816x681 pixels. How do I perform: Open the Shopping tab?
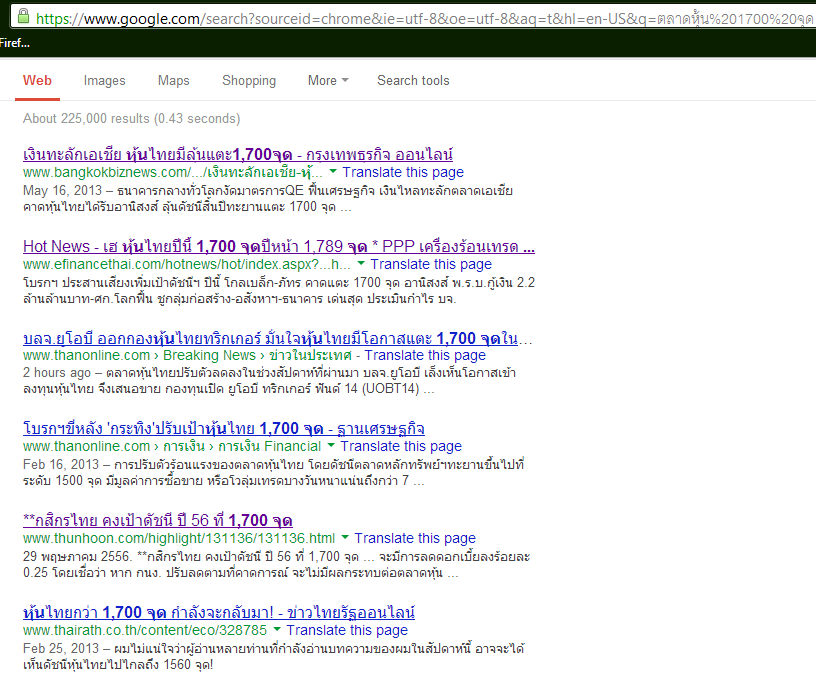[249, 81]
